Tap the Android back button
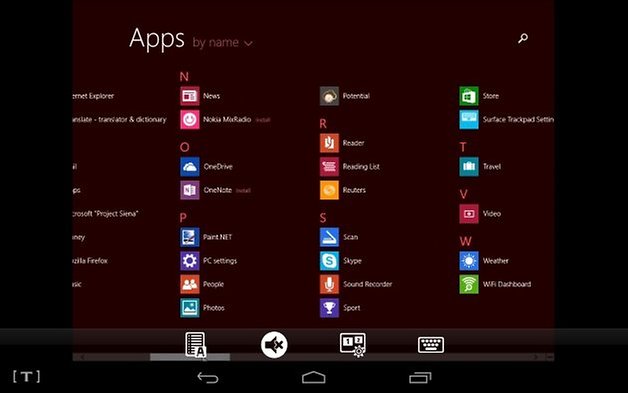Screen dimensions: 628x393 point(208,377)
